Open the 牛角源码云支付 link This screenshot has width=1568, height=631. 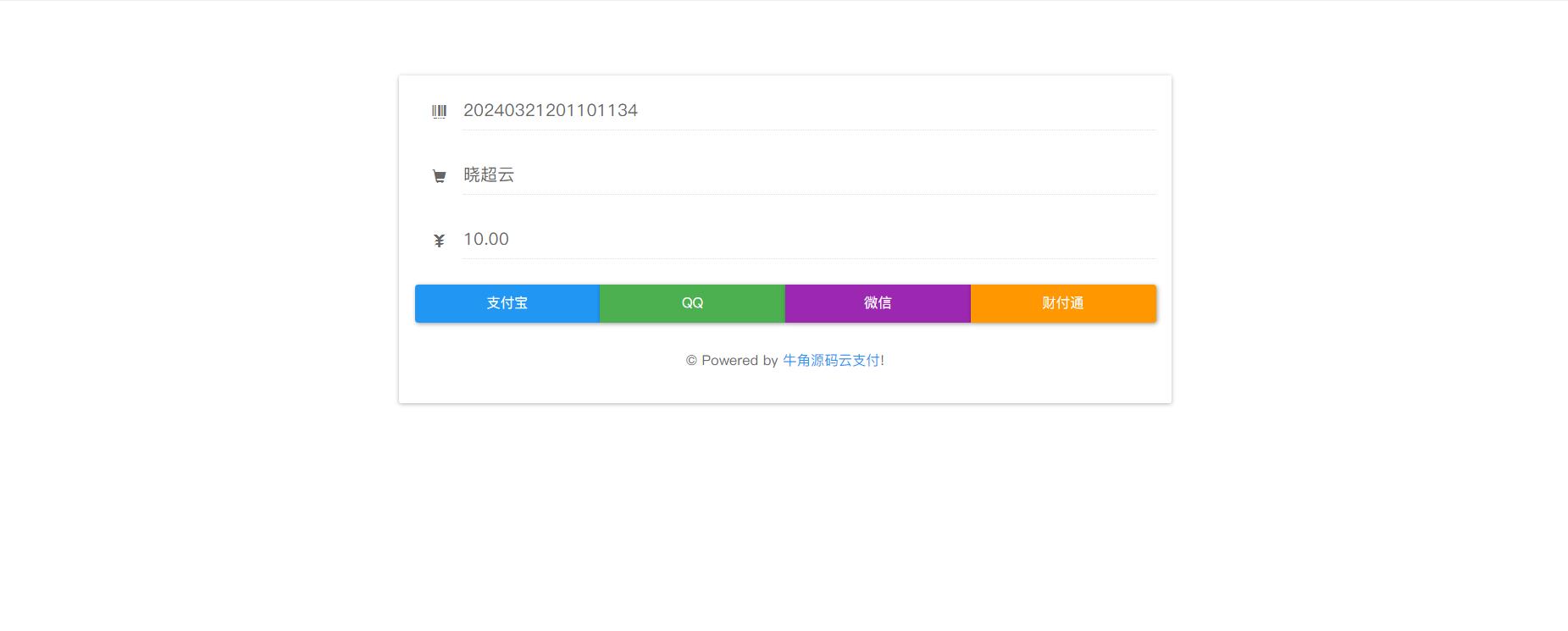point(831,360)
